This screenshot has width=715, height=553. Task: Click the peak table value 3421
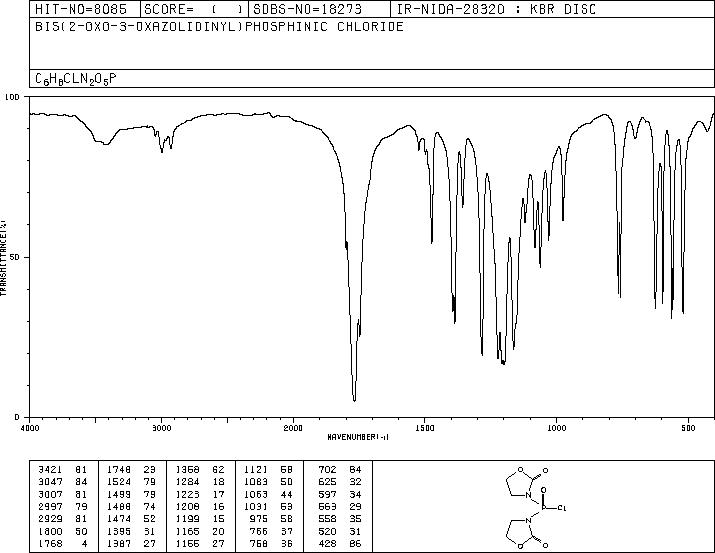coord(50,470)
